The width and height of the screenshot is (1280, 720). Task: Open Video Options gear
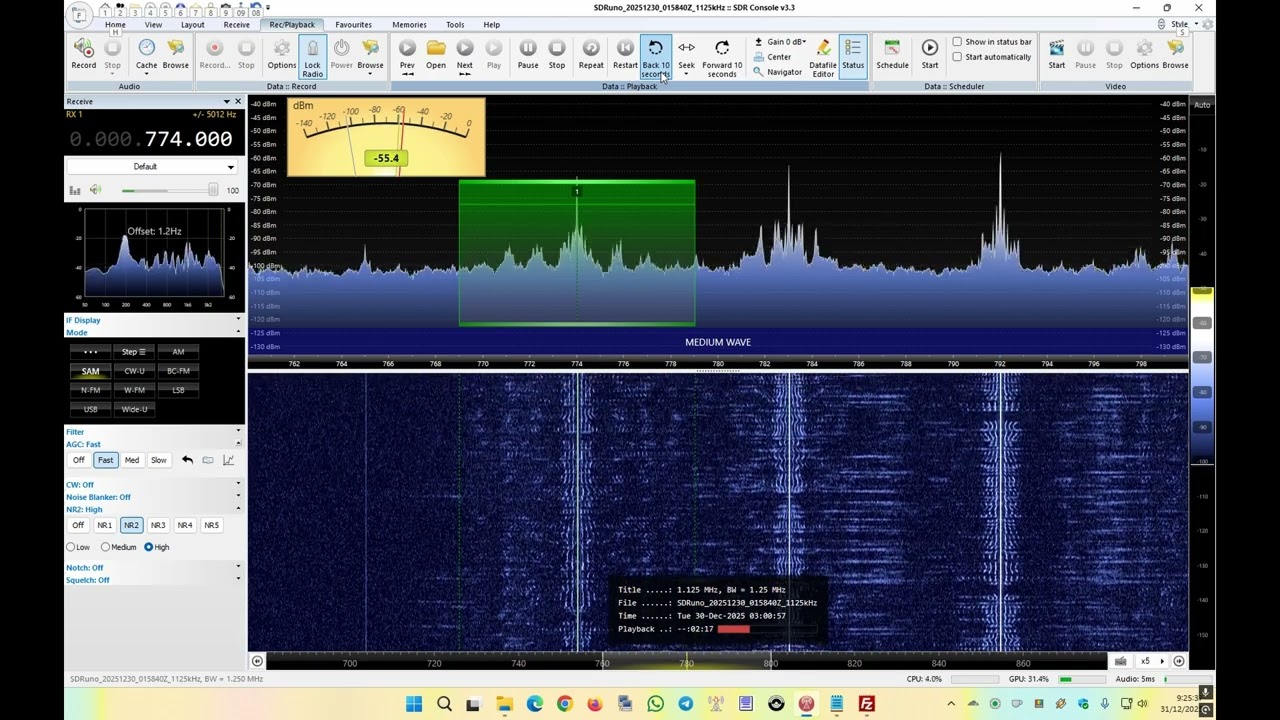click(x=1144, y=55)
